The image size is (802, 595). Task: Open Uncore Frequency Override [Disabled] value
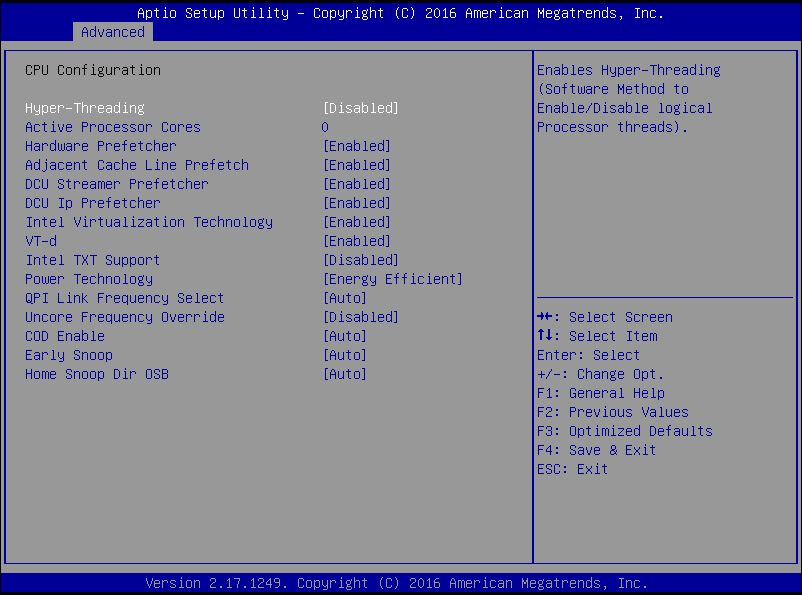(x=361, y=317)
